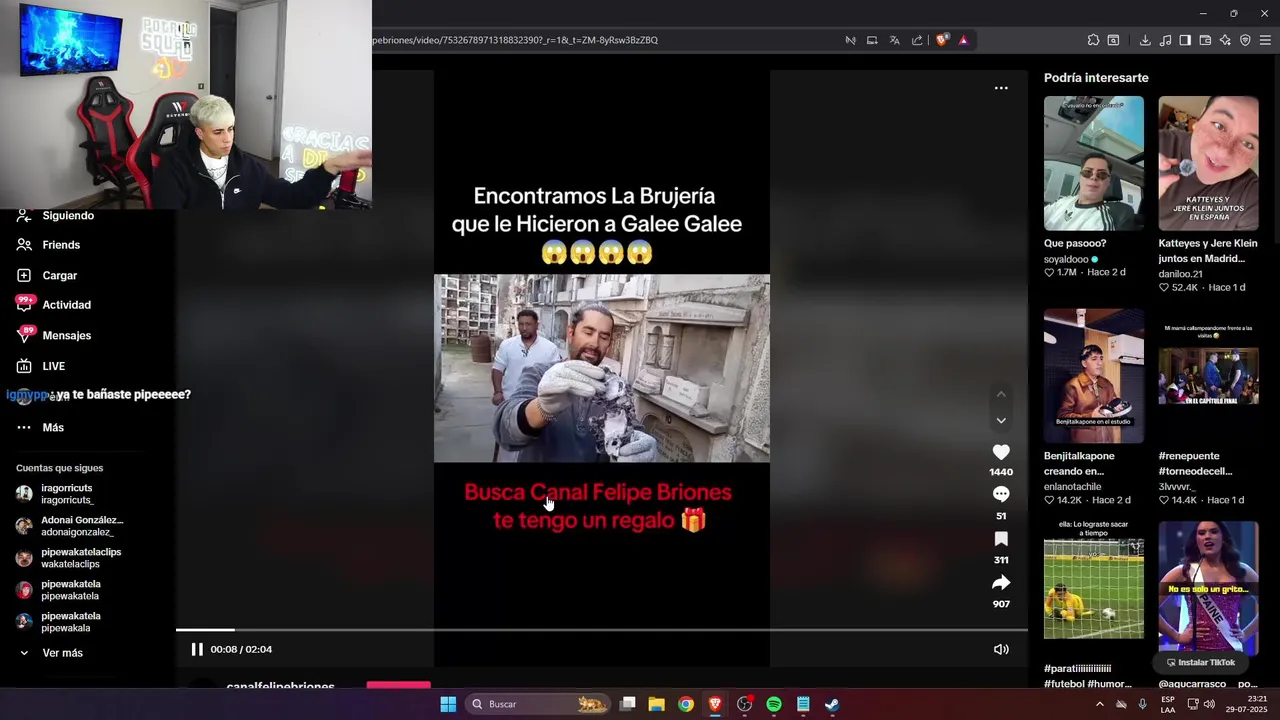Seek on the video progress bar

[x=602, y=630]
